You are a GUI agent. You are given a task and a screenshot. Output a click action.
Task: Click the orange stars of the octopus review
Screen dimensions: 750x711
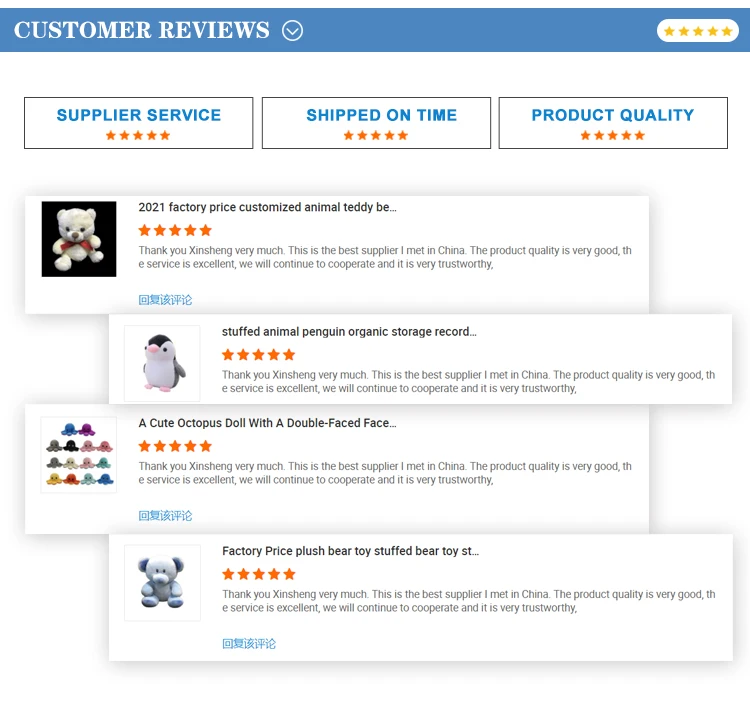pos(175,446)
